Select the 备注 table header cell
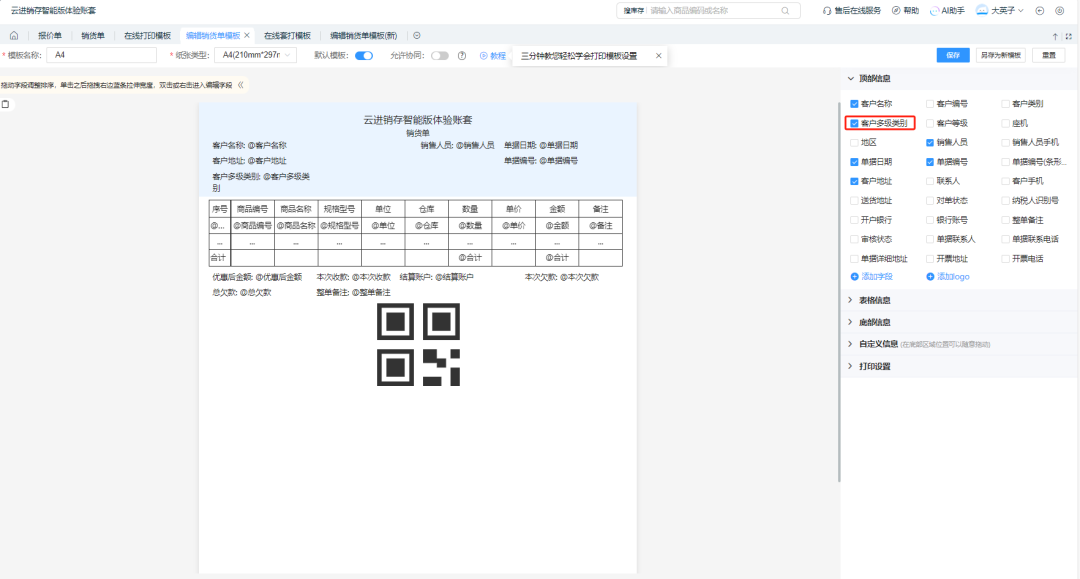The image size is (1080, 579). (x=601, y=209)
